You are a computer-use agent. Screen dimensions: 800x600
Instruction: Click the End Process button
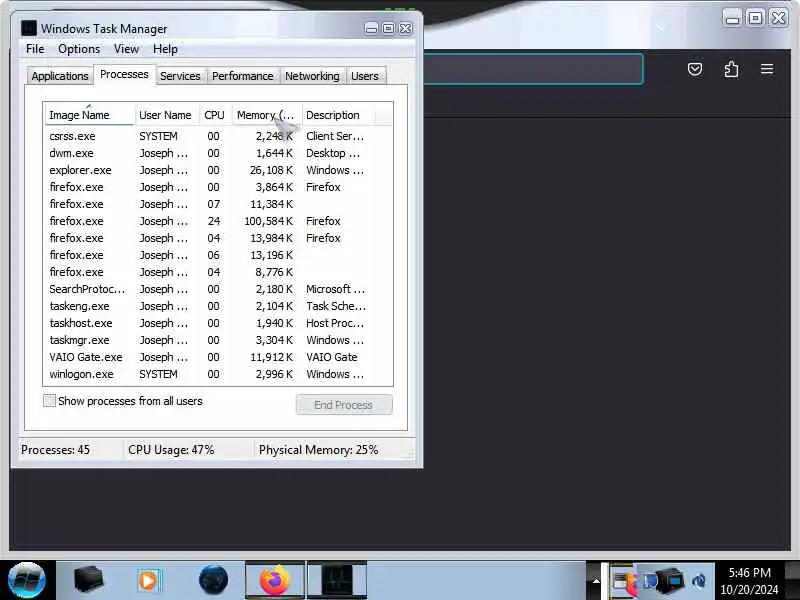click(x=344, y=405)
